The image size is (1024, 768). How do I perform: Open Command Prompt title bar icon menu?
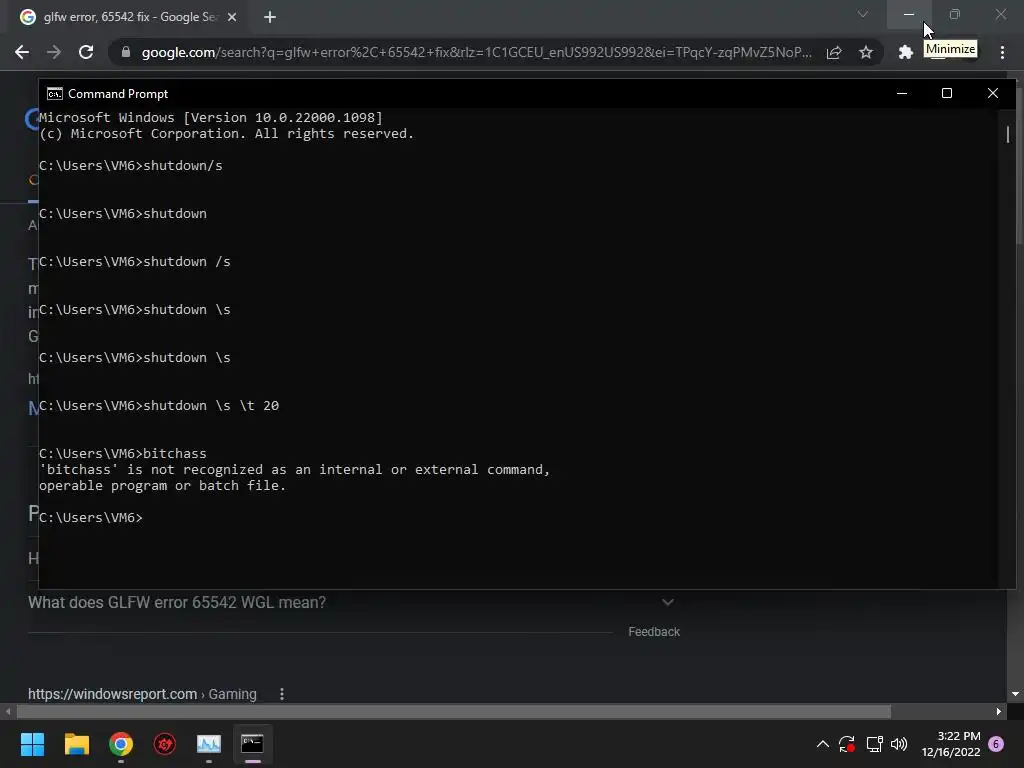tap(55, 94)
